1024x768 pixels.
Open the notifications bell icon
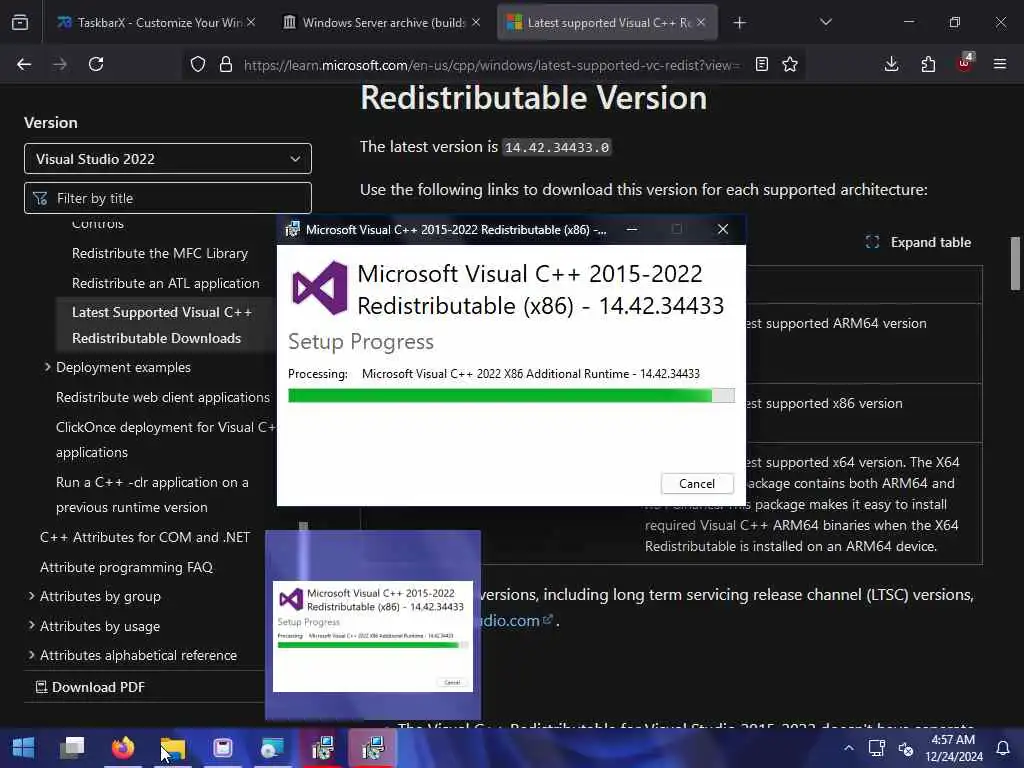[1002, 748]
